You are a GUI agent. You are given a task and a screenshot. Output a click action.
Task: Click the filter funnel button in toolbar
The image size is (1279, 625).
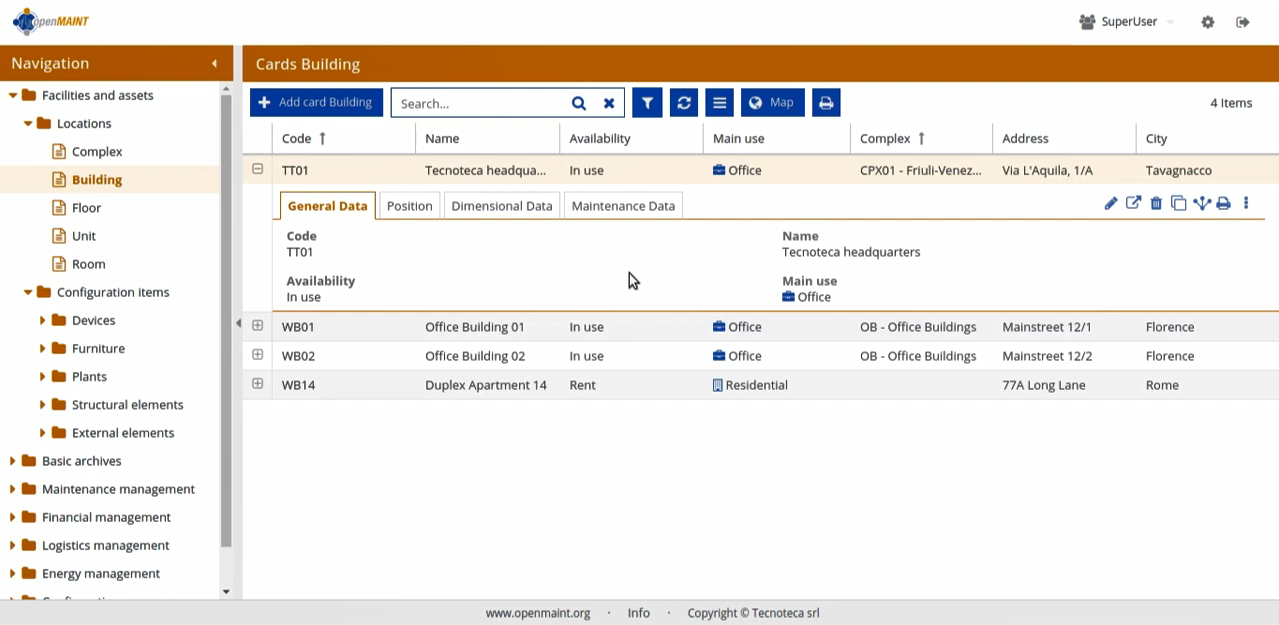(x=647, y=103)
